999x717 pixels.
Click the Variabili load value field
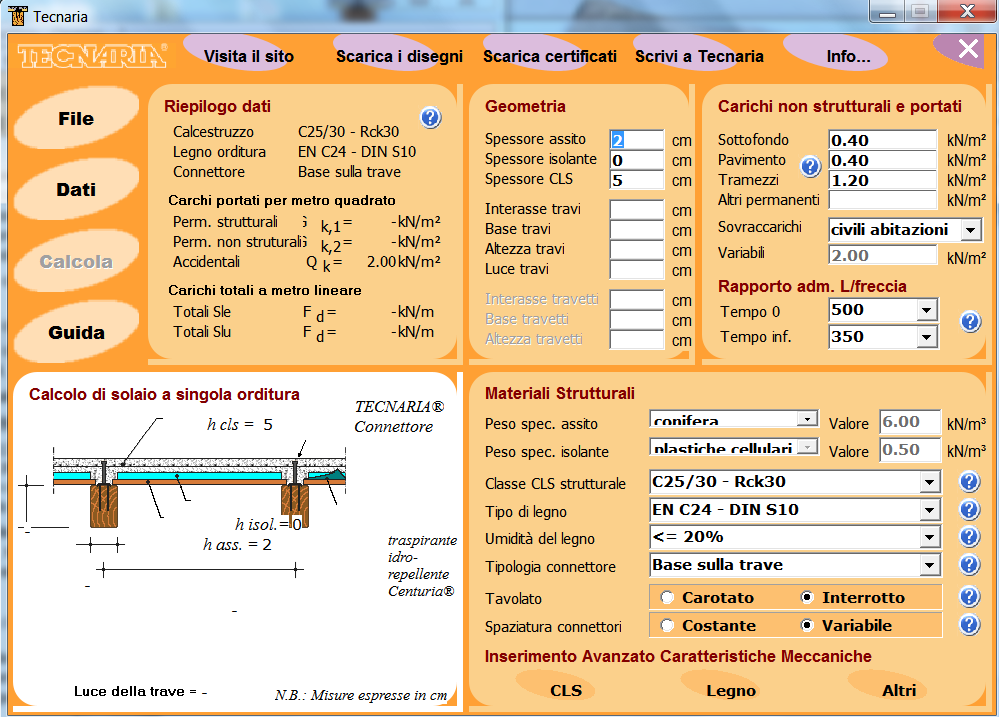[883, 255]
